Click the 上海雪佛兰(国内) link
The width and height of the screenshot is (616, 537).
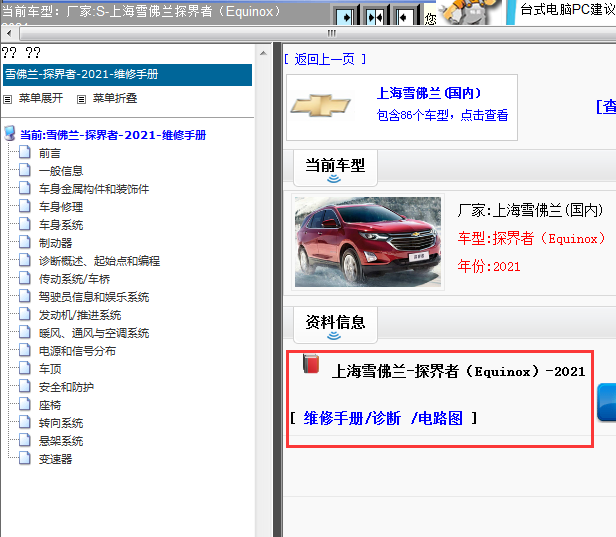pyautogui.click(x=429, y=93)
